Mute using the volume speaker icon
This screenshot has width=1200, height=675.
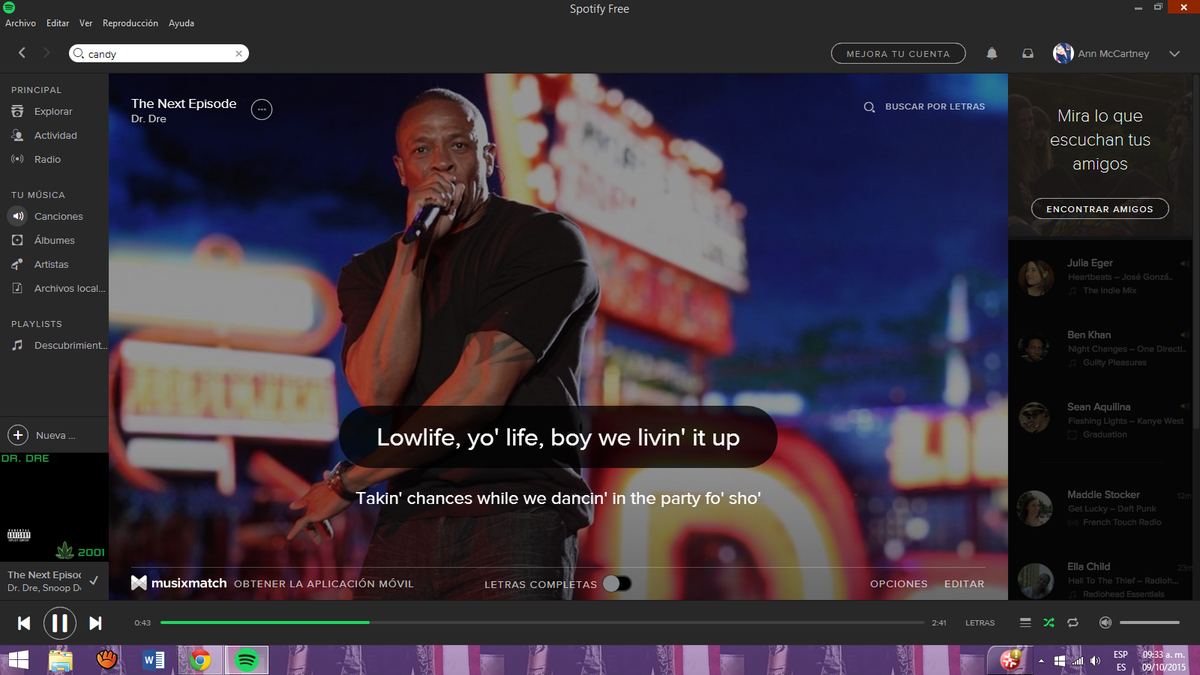click(1105, 623)
